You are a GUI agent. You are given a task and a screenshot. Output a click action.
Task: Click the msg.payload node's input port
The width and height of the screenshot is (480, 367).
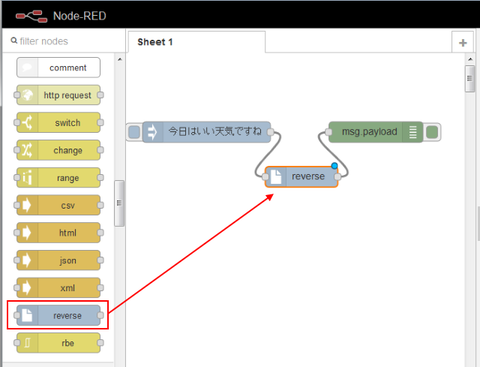(x=329, y=132)
